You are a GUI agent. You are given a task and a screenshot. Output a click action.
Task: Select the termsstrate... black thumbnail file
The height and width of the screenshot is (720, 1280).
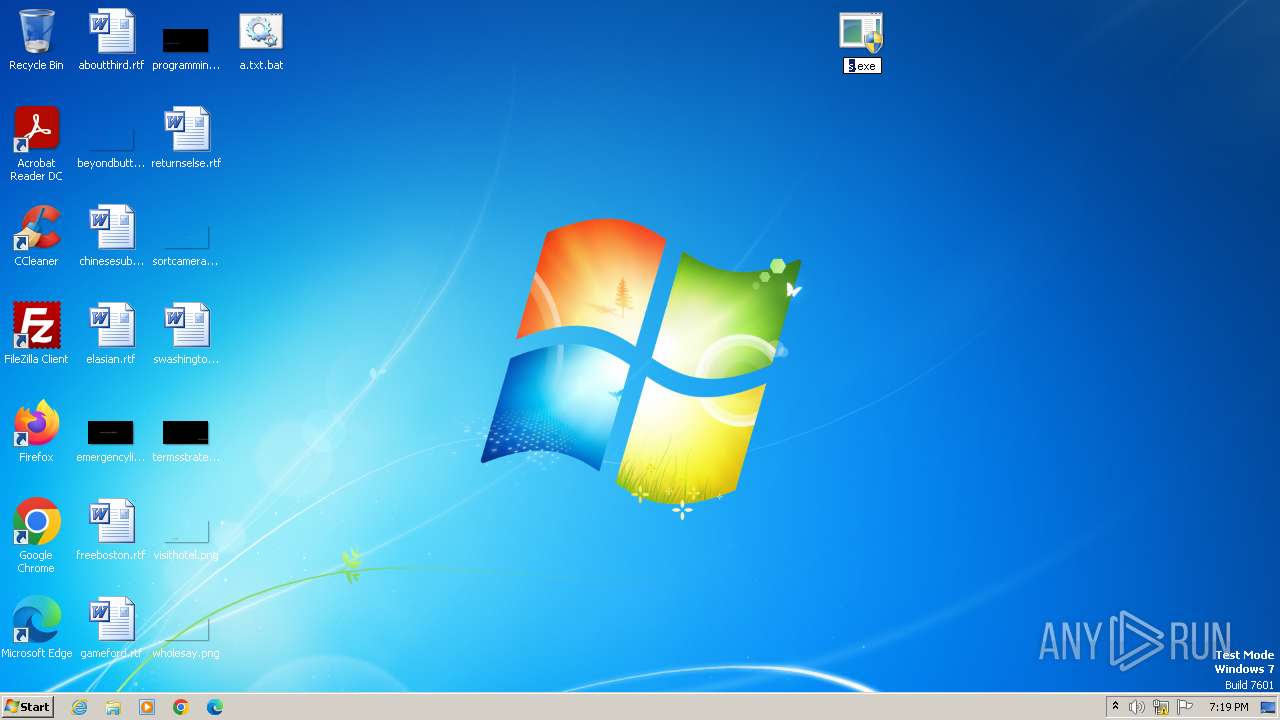[186, 433]
